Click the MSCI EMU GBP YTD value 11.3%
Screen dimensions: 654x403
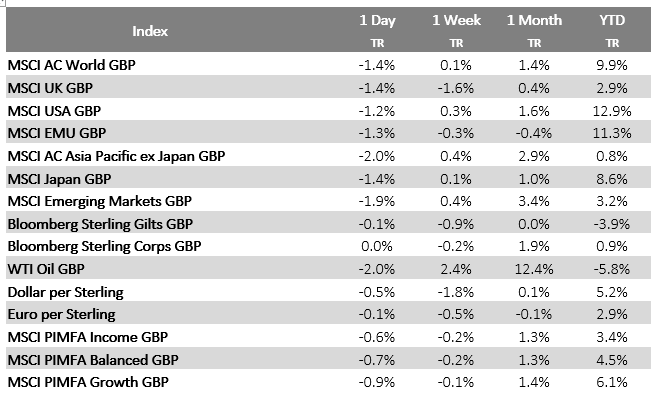tap(612, 133)
